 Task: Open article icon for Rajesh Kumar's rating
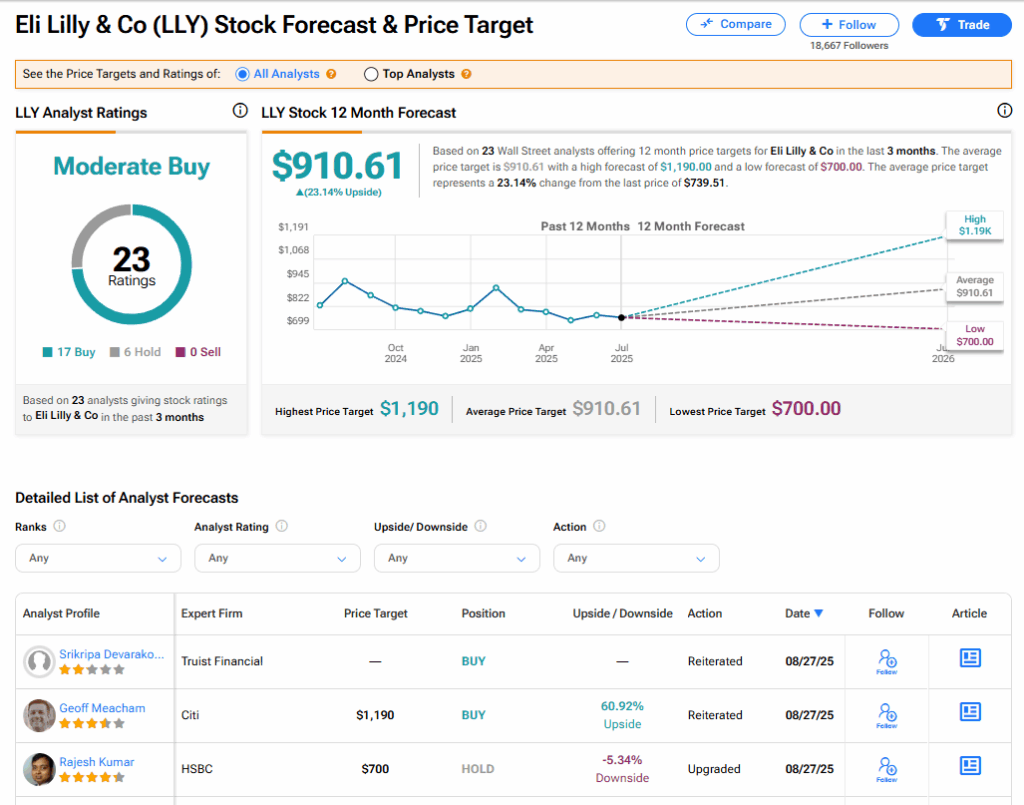pyautogui.click(x=969, y=765)
